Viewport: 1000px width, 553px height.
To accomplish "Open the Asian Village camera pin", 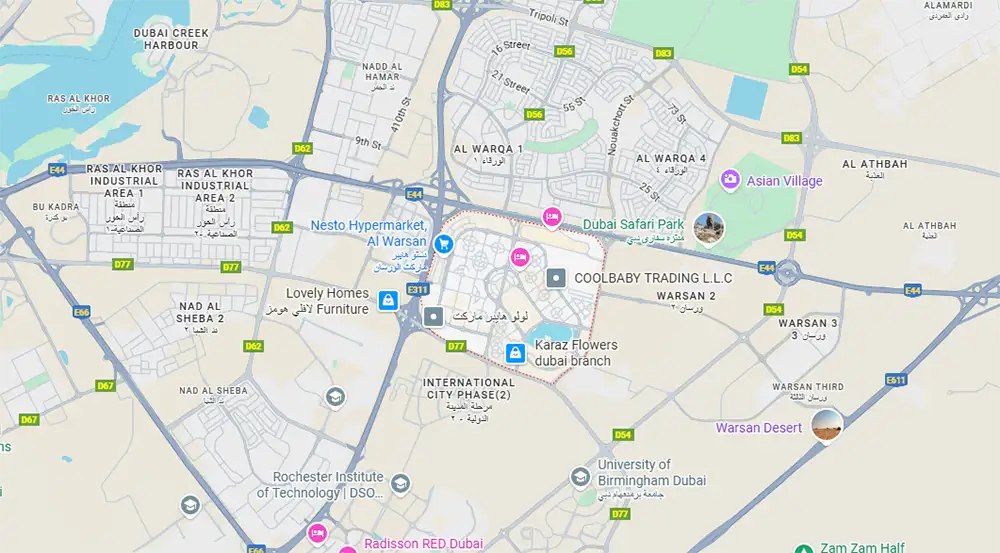I will click(730, 179).
